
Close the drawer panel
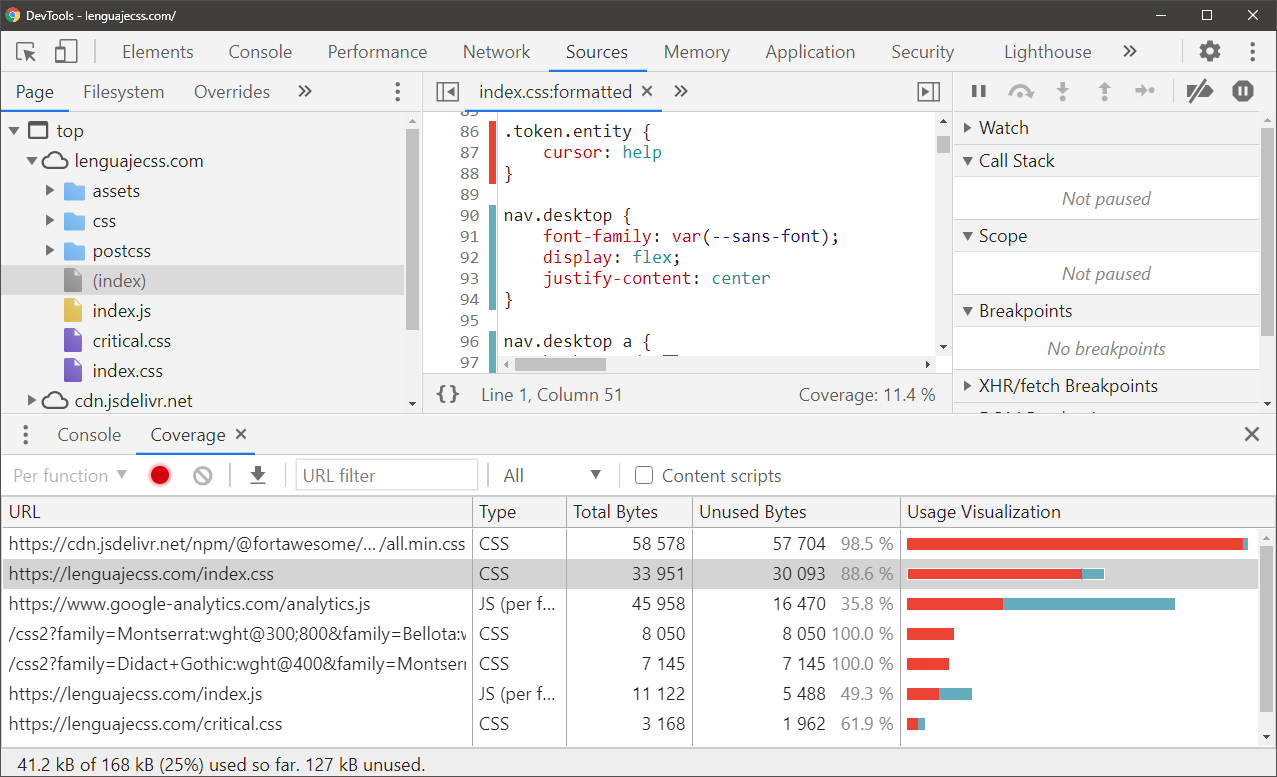pyautogui.click(x=1252, y=434)
